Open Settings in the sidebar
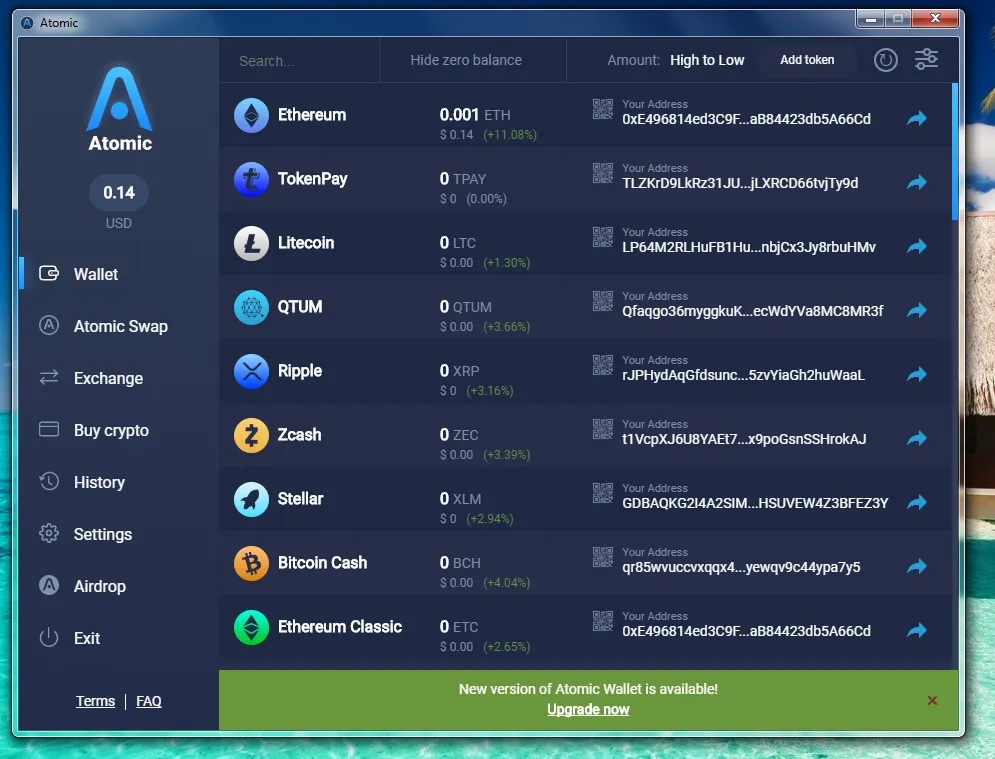995x759 pixels. [x=102, y=534]
